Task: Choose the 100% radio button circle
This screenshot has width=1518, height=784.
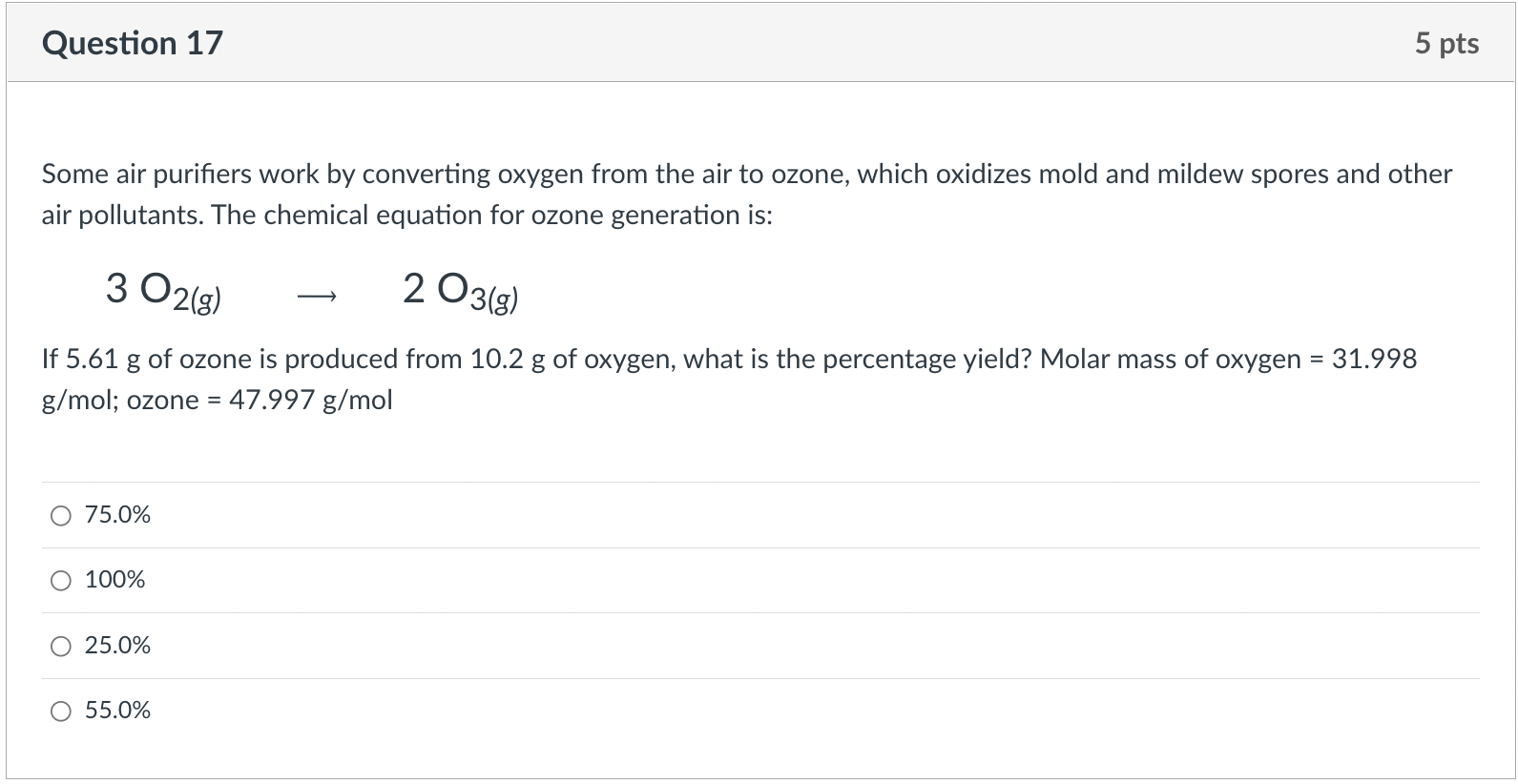Action: tap(61, 581)
